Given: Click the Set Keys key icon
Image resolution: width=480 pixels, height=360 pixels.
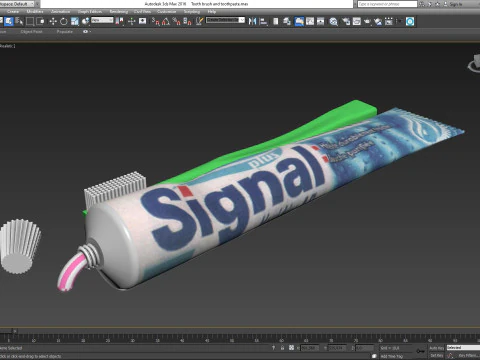Looking at the screenshot, I should (421, 351).
